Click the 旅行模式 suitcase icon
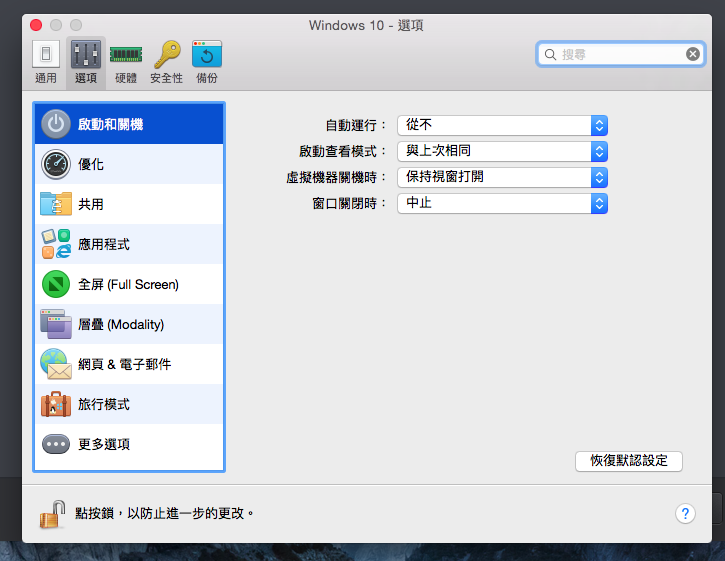This screenshot has width=725, height=561. (56, 404)
